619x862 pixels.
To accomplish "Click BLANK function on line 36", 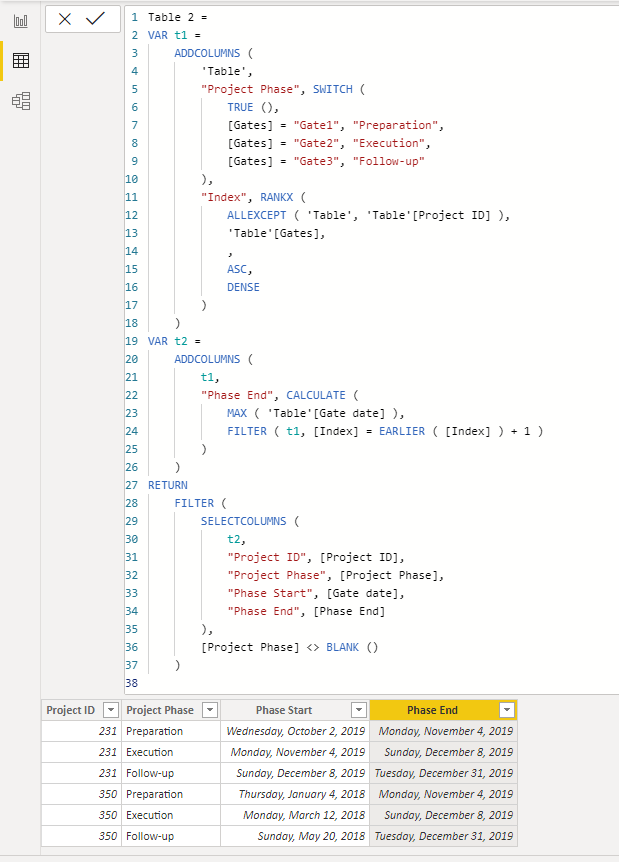I will coord(342,647).
